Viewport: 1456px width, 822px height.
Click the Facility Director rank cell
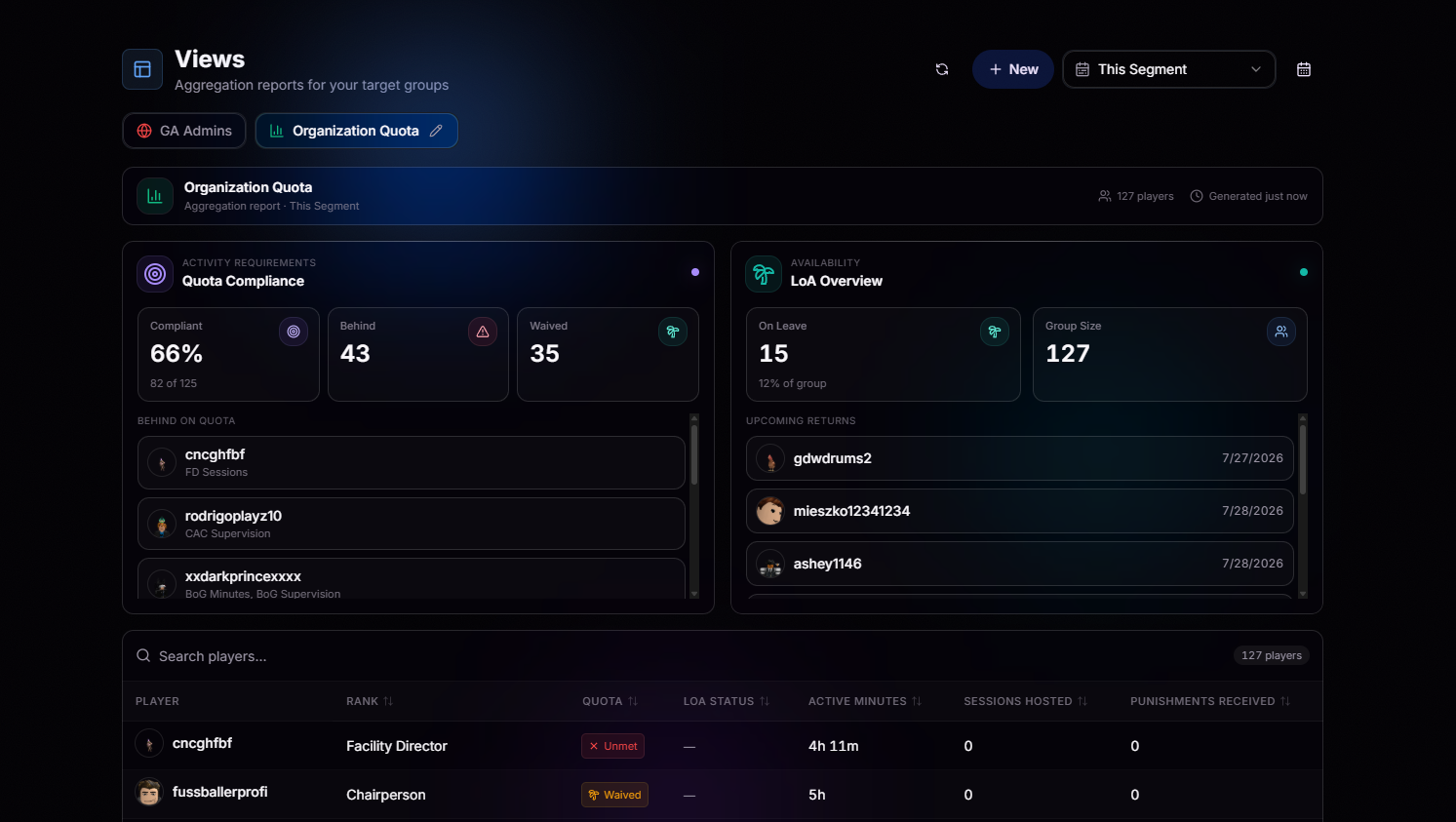click(397, 746)
